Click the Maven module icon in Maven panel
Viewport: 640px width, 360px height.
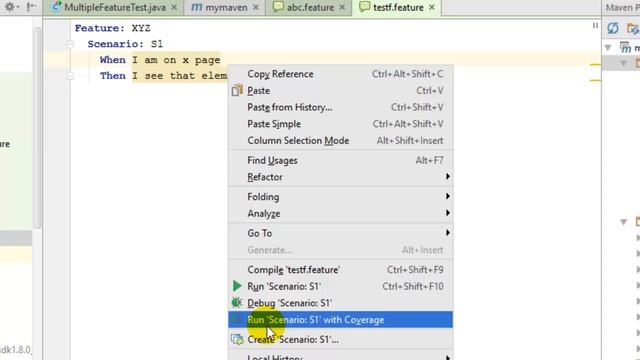coord(625,47)
